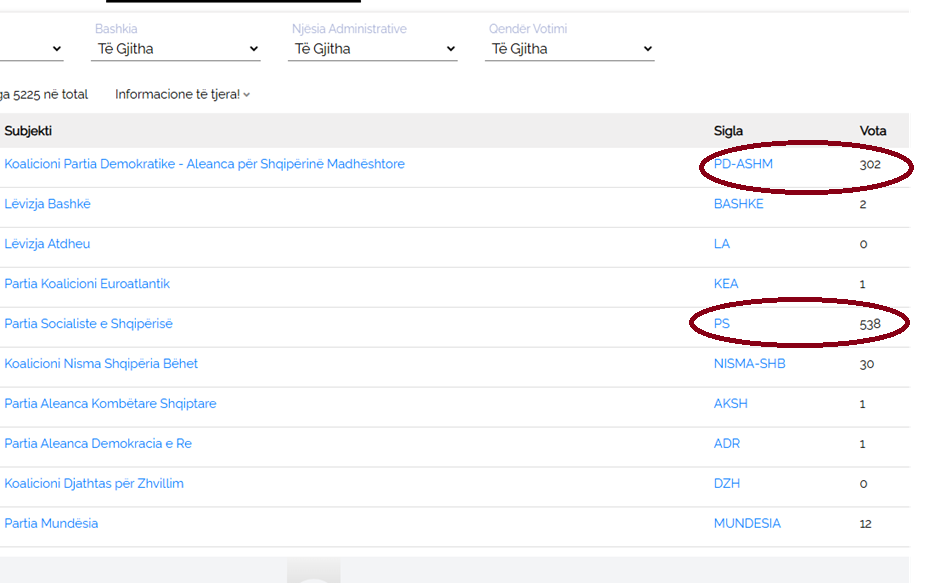The height and width of the screenshot is (583, 935).
Task: Select the MUNDESIA sigla link
Action: coord(747,523)
